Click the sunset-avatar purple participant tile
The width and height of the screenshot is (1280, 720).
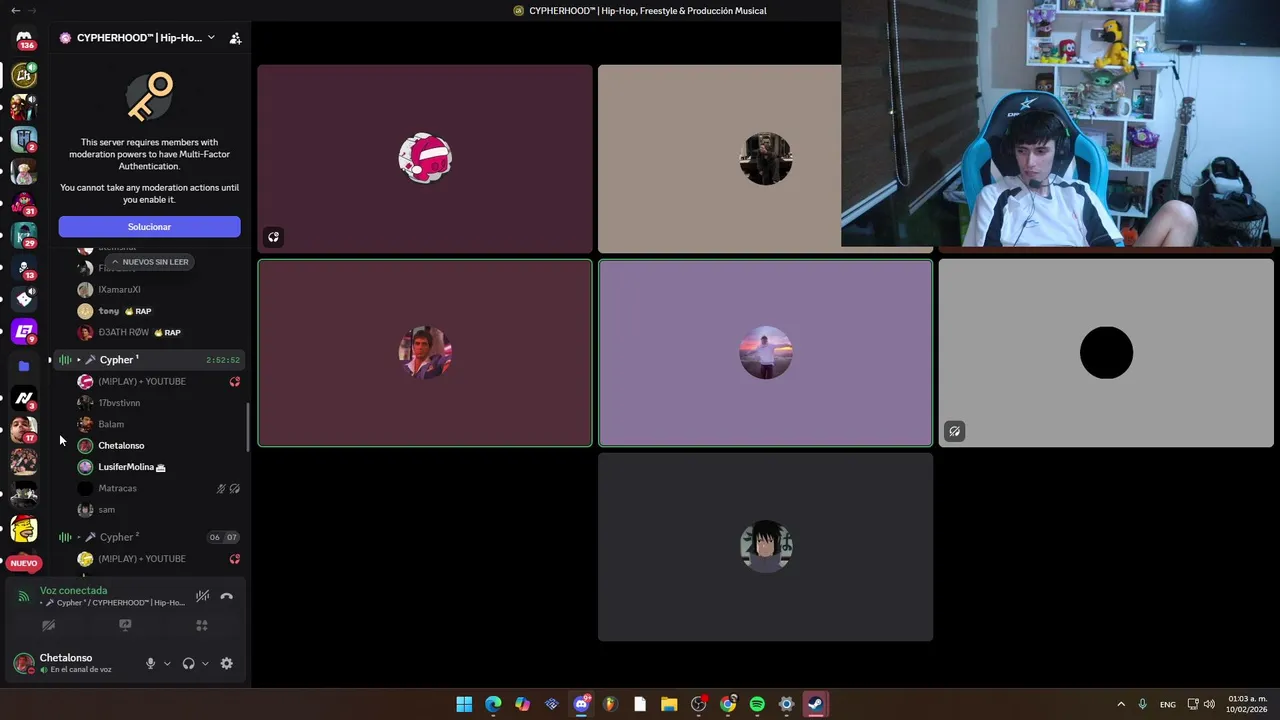pos(765,353)
